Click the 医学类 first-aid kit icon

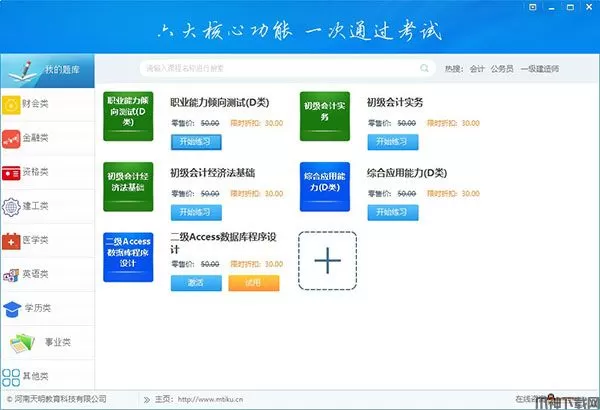pyautogui.click(x=11, y=241)
